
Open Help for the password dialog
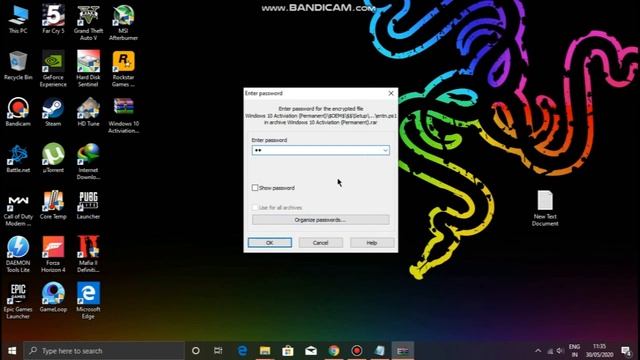372,243
